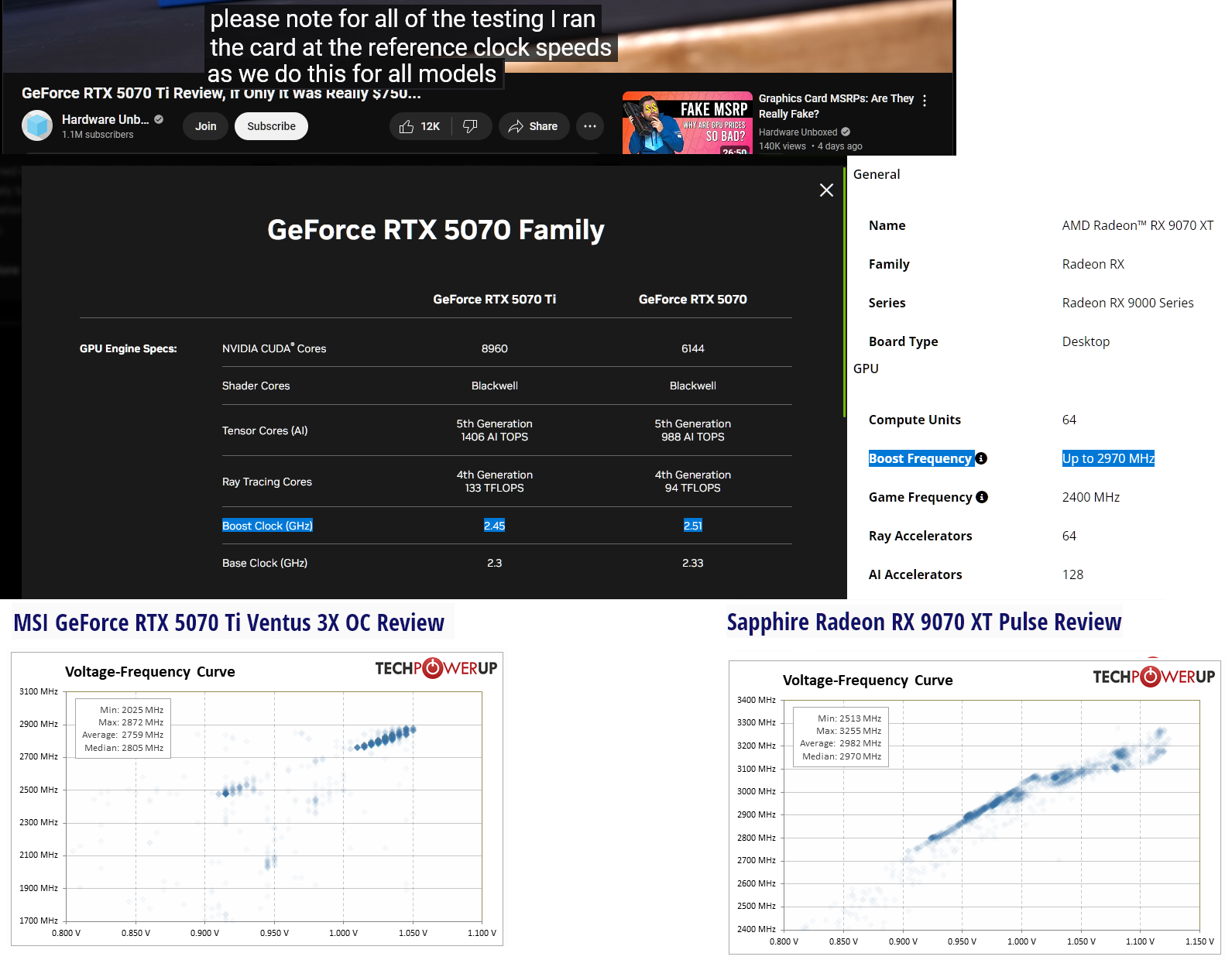Click the highlighted 'Boost Clock (GHz)' label
This screenshot has height=960, width=1232.
(x=267, y=526)
